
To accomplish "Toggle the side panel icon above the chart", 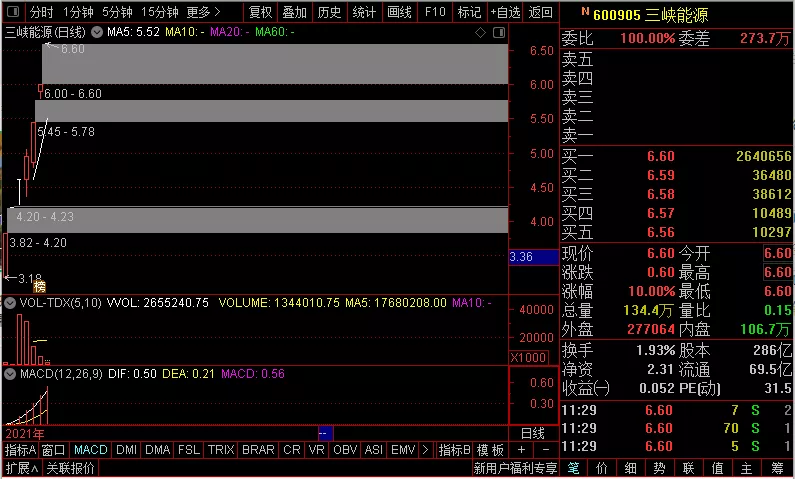I will click(499, 32).
